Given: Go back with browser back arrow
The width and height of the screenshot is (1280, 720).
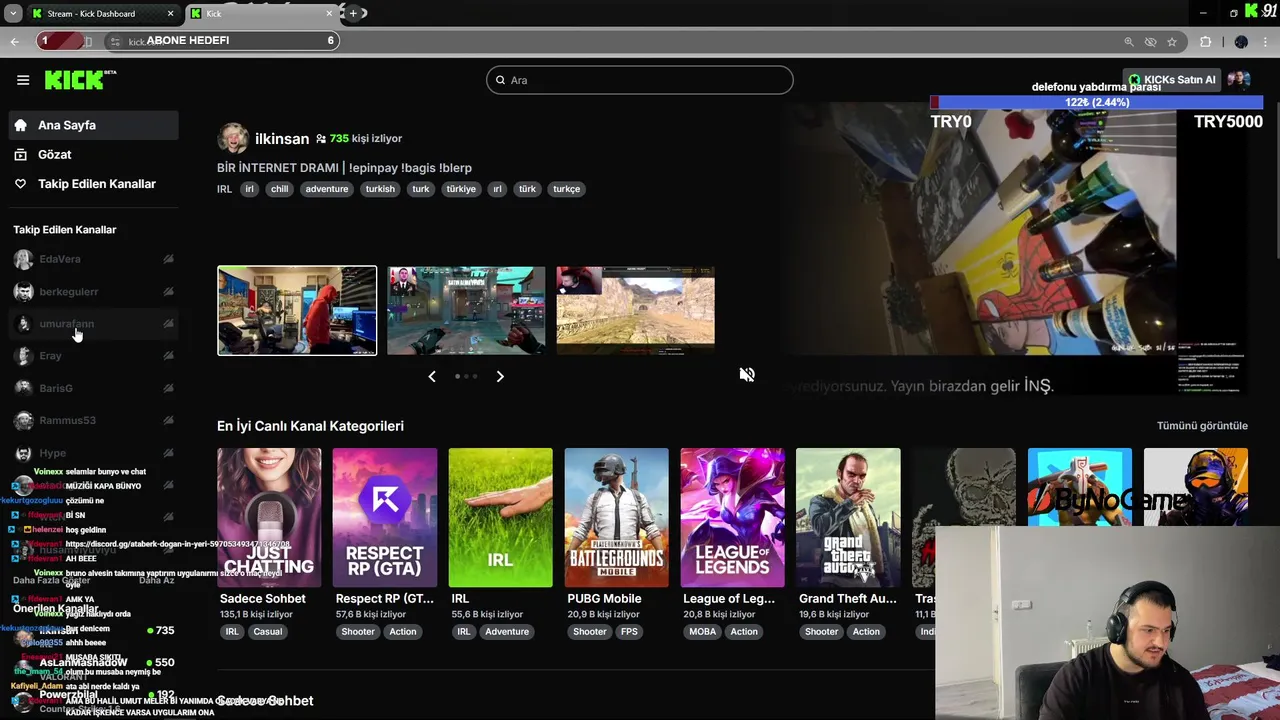Looking at the screenshot, I should coord(14,41).
